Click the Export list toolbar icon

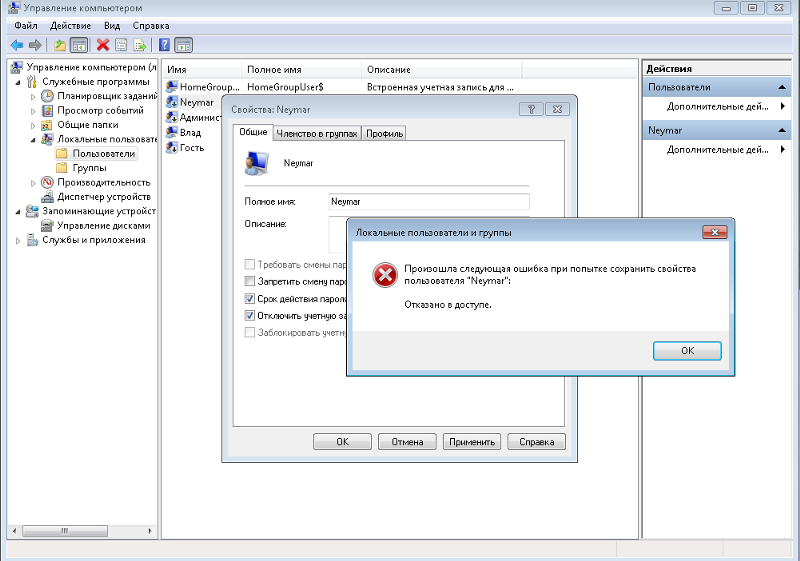click(x=139, y=45)
